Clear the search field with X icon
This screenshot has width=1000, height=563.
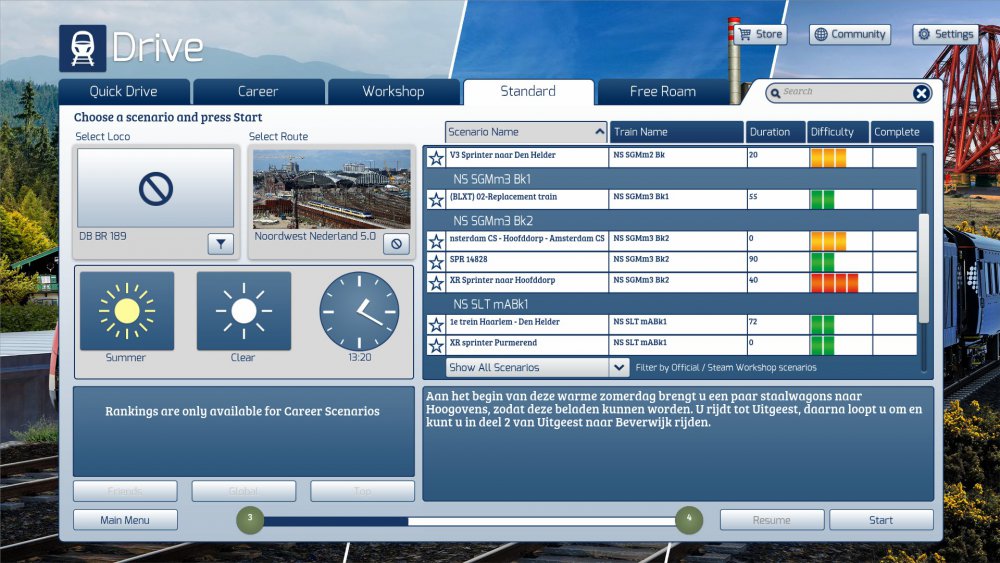tap(921, 93)
